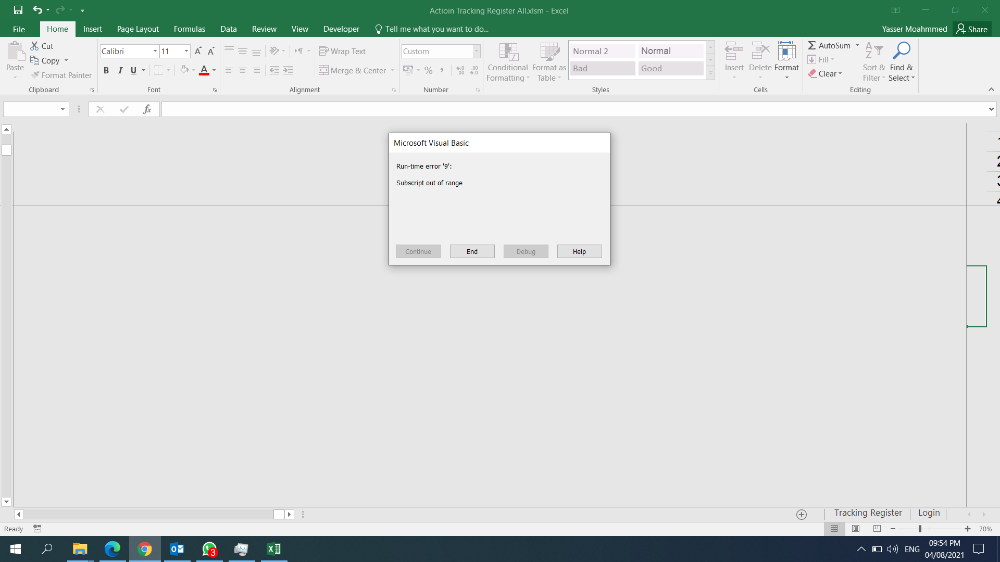The height and width of the screenshot is (562, 1000).
Task: Select the Good cell style
Action: 670,68
